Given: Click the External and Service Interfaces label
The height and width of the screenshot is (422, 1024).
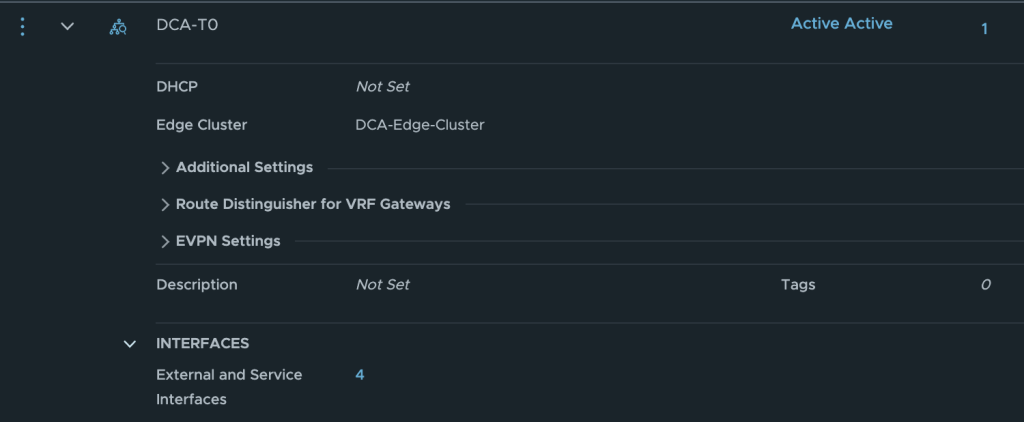Looking at the screenshot, I should pos(229,387).
